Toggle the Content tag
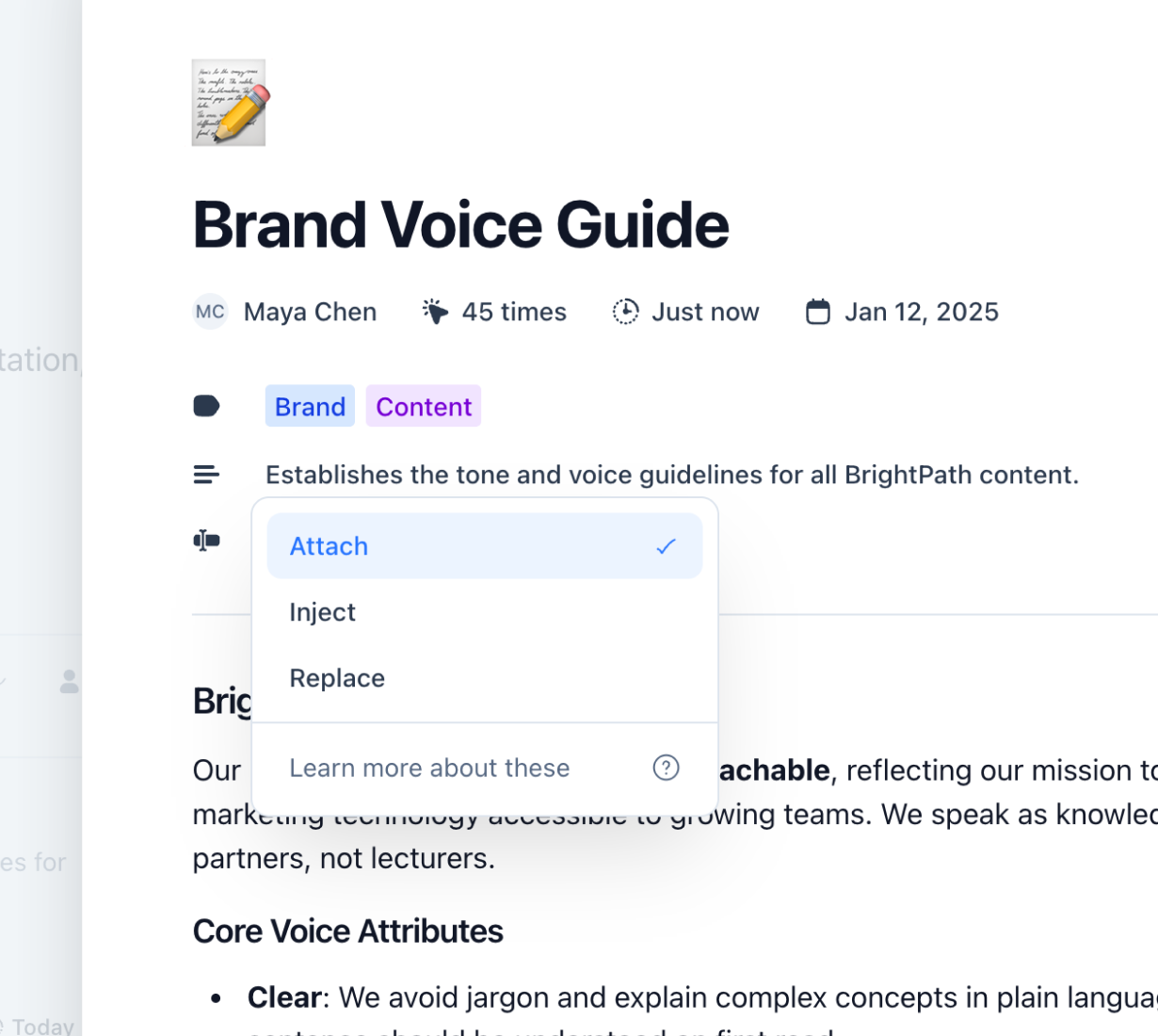This screenshot has height=1036, width=1158. point(423,406)
